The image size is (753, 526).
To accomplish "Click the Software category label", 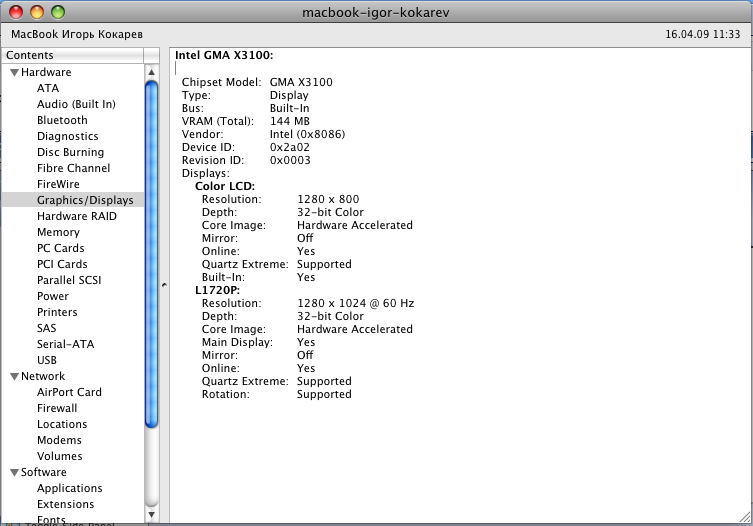I will pyautogui.click(x=44, y=472).
